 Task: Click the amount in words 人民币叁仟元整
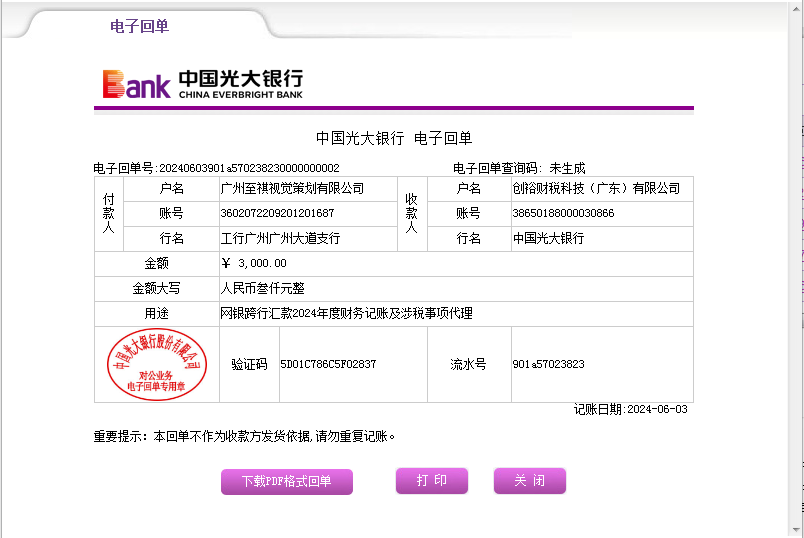pyautogui.click(x=263, y=288)
